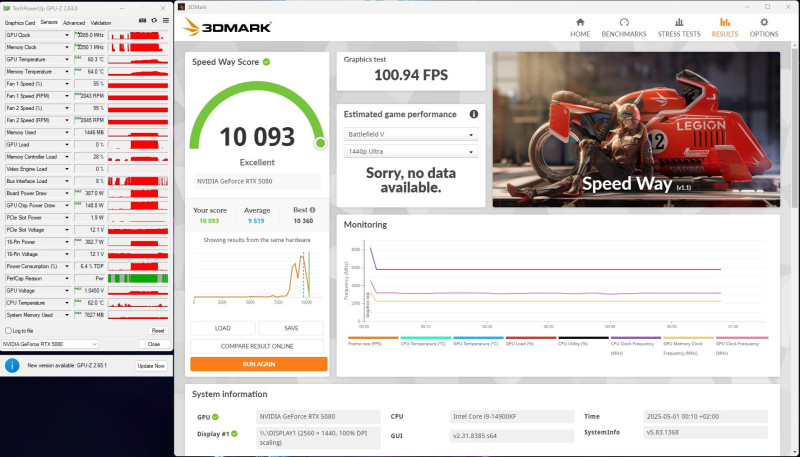Open the BENCHMARKS section in 3DMark

tap(623, 28)
